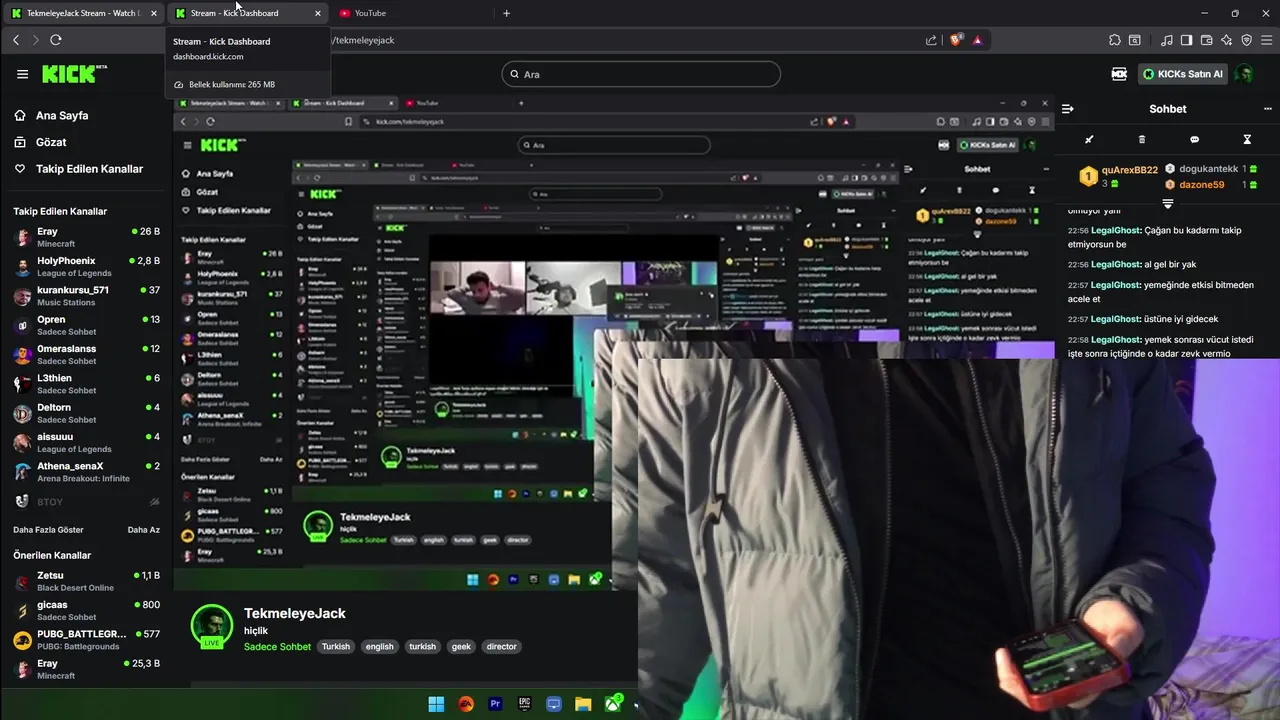Screen dimensions: 1280x720
Task: Open Deltorn channel in the followed list
Action: pyautogui.click(x=86, y=413)
